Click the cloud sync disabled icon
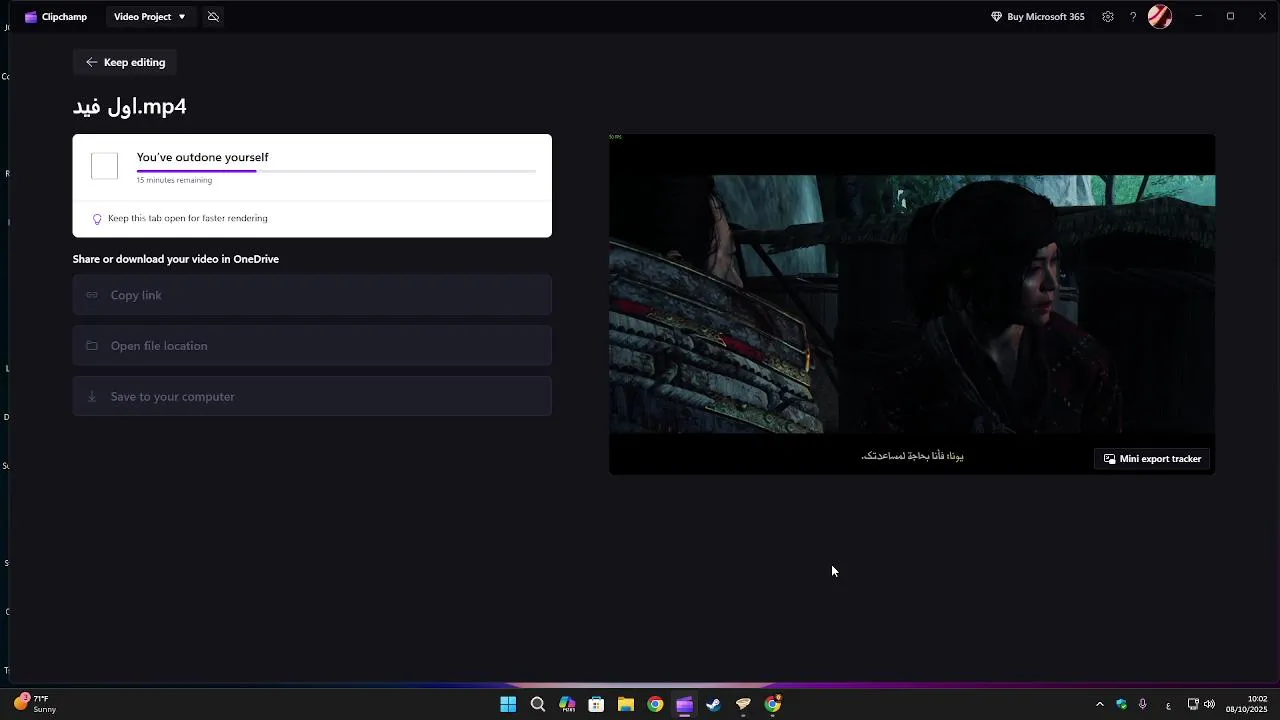The image size is (1280, 720). (x=213, y=17)
